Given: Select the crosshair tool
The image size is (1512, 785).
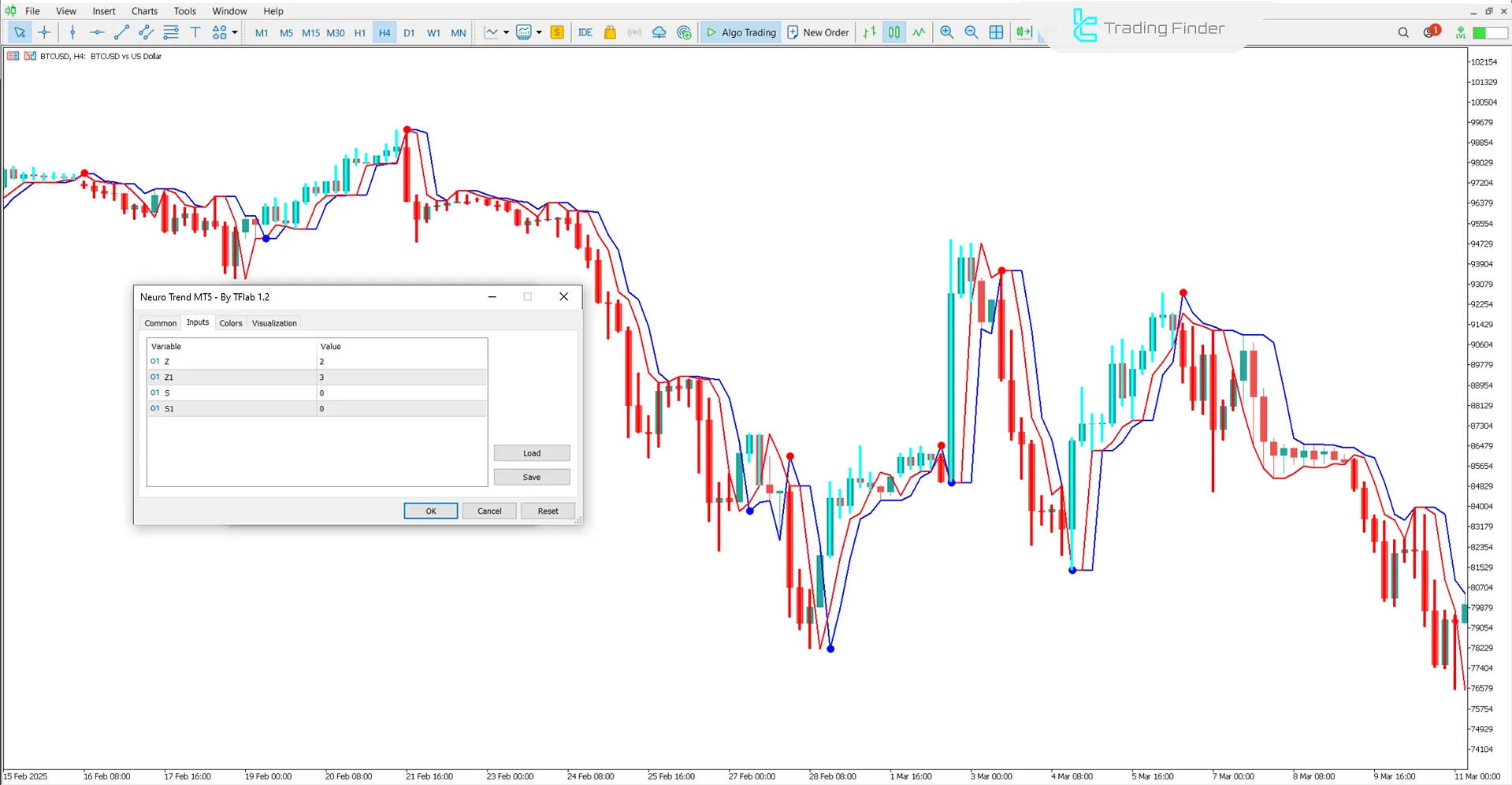Looking at the screenshot, I should [x=44, y=32].
